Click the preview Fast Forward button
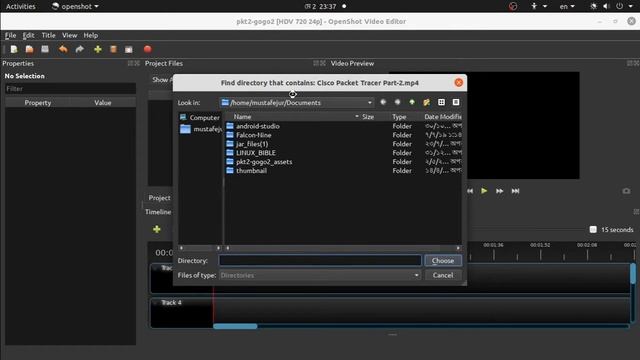The width and height of the screenshot is (640, 360). tap(500, 191)
